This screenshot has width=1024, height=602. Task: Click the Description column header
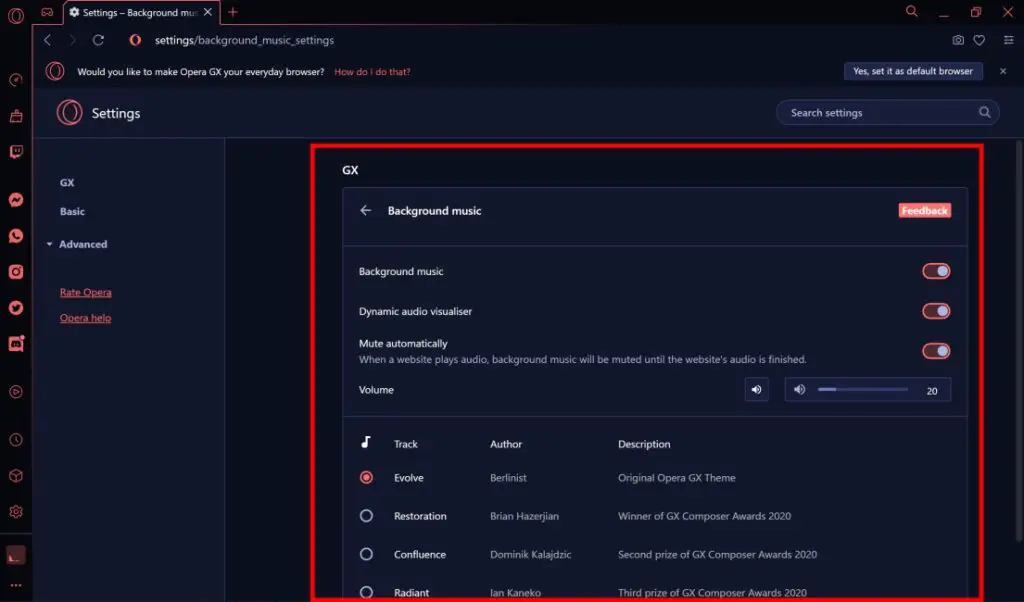[x=644, y=444]
